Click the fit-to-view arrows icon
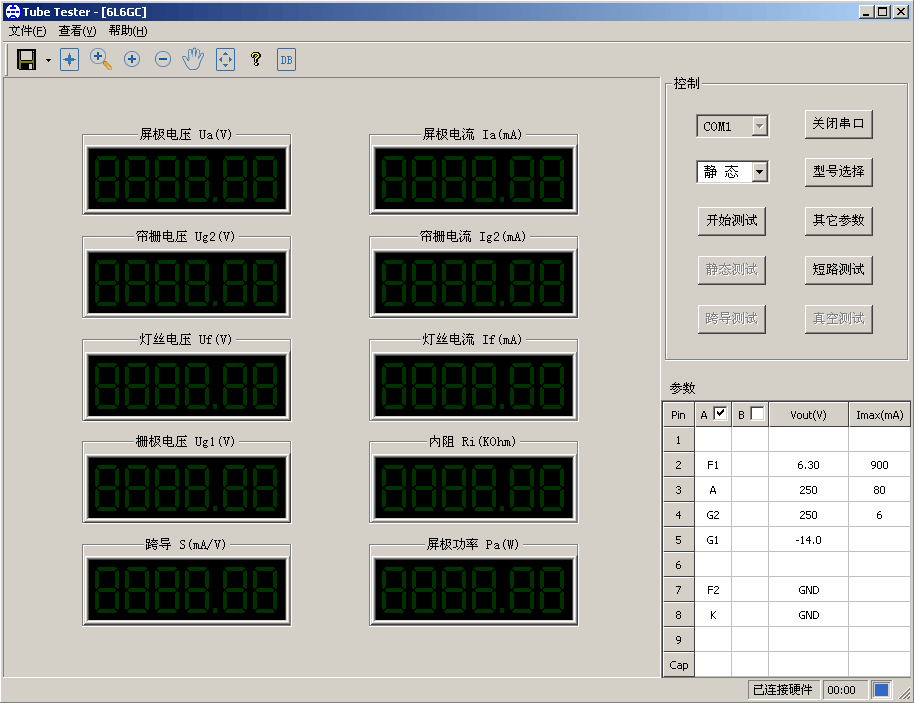The image size is (914, 703). click(x=225, y=60)
